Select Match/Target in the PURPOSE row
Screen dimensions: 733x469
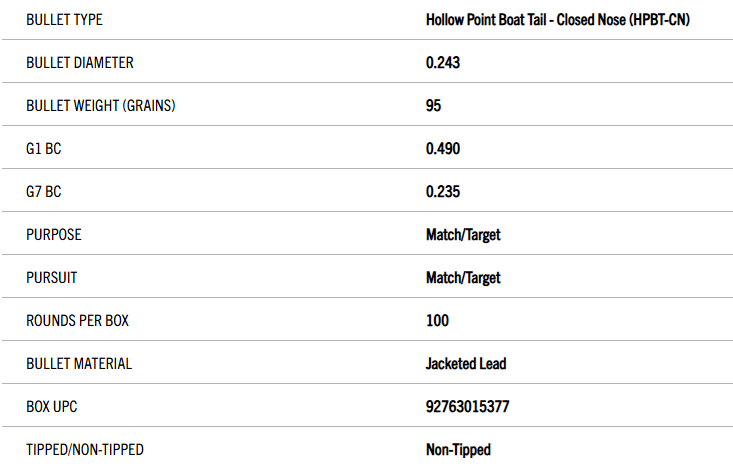tap(463, 234)
